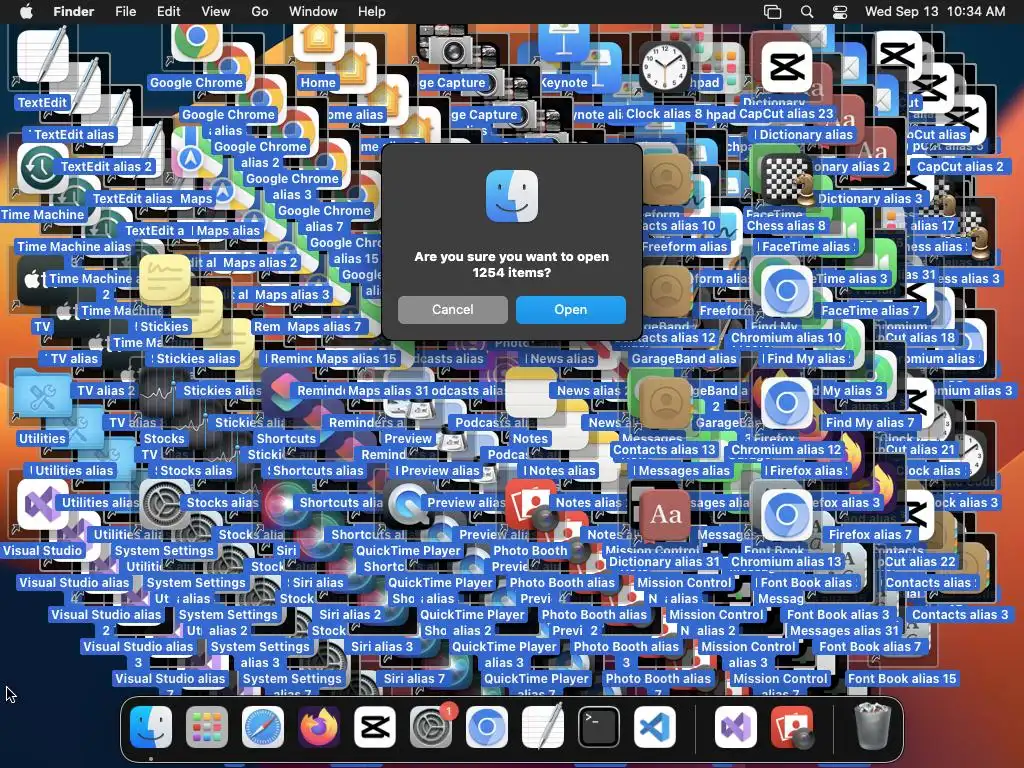
Task: Click the TextEdit alias 2 label
Action: pyautogui.click(x=106, y=167)
